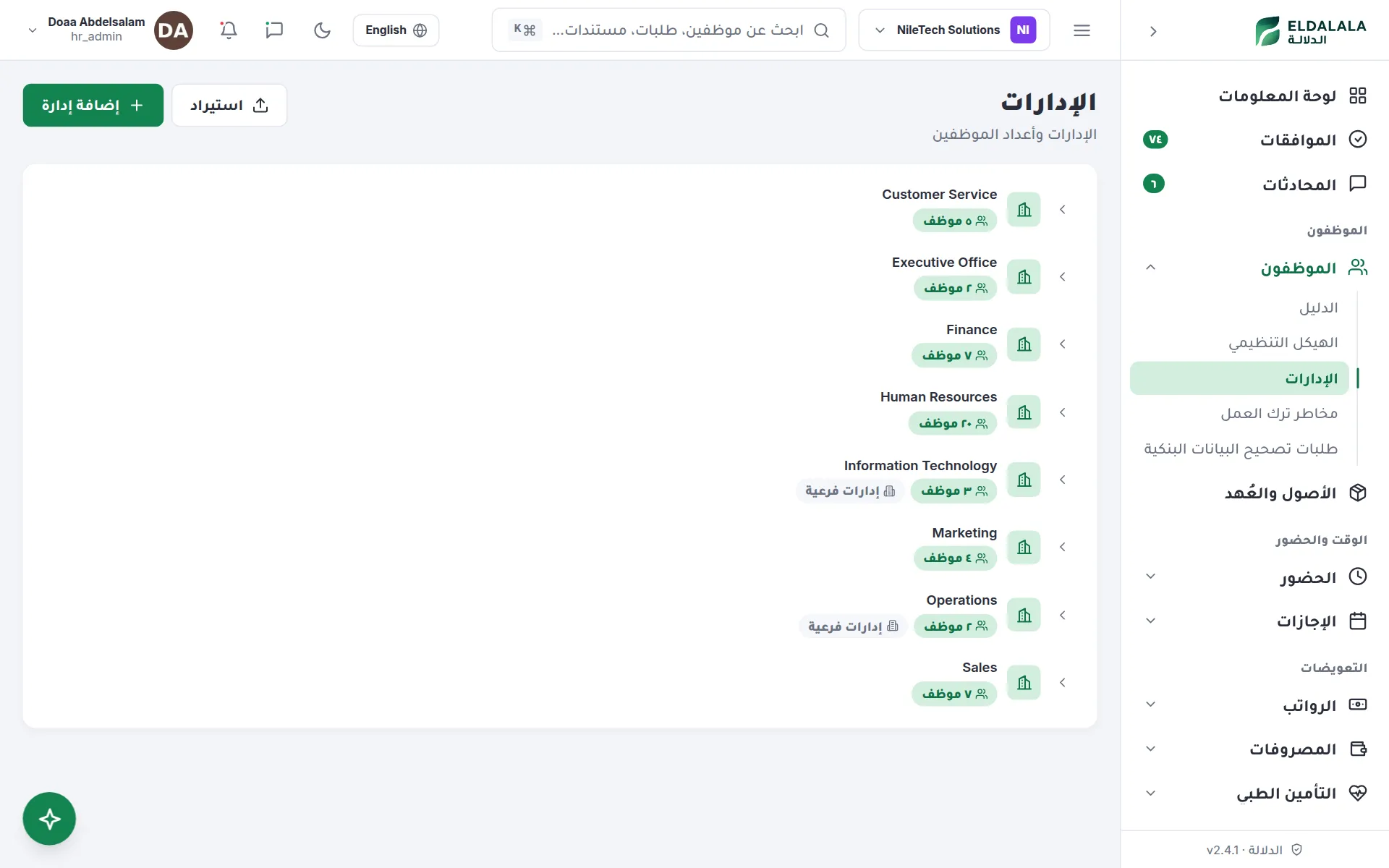Toggle the hamburger menu icon
This screenshot has width=1389, height=868.
1082,30
